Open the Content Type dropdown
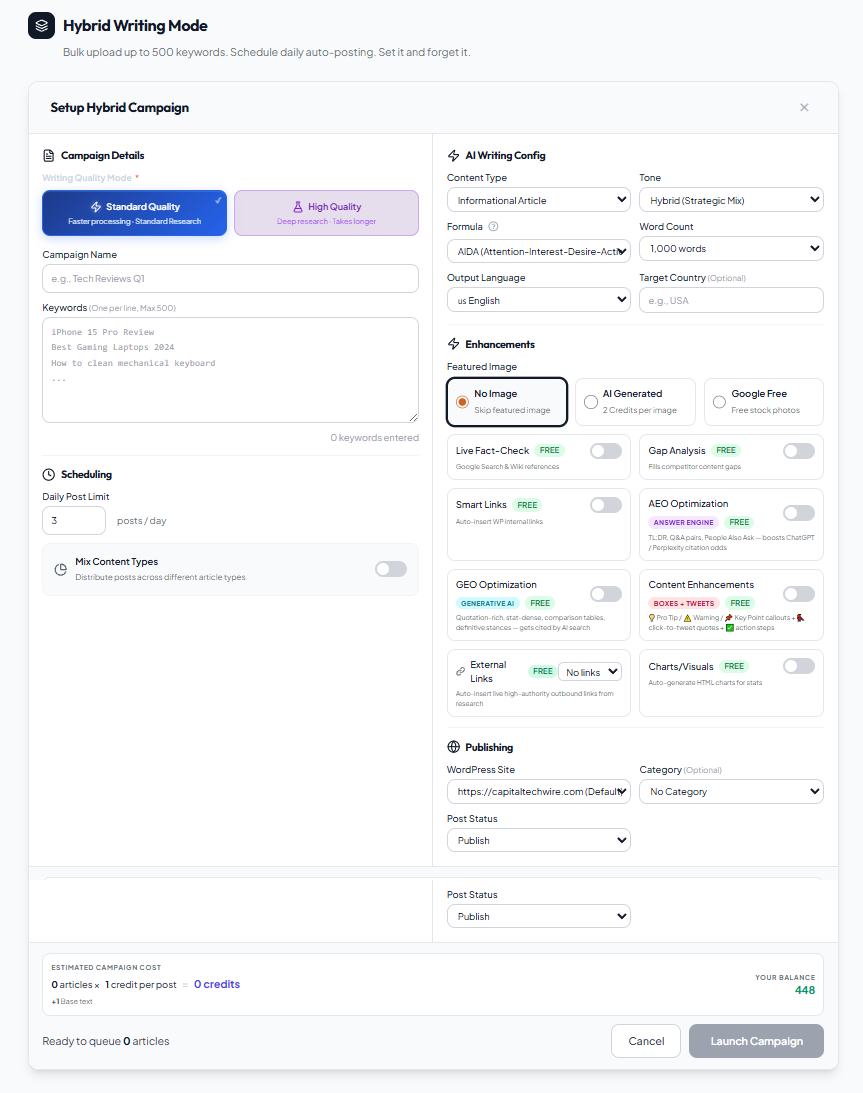 click(539, 200)
